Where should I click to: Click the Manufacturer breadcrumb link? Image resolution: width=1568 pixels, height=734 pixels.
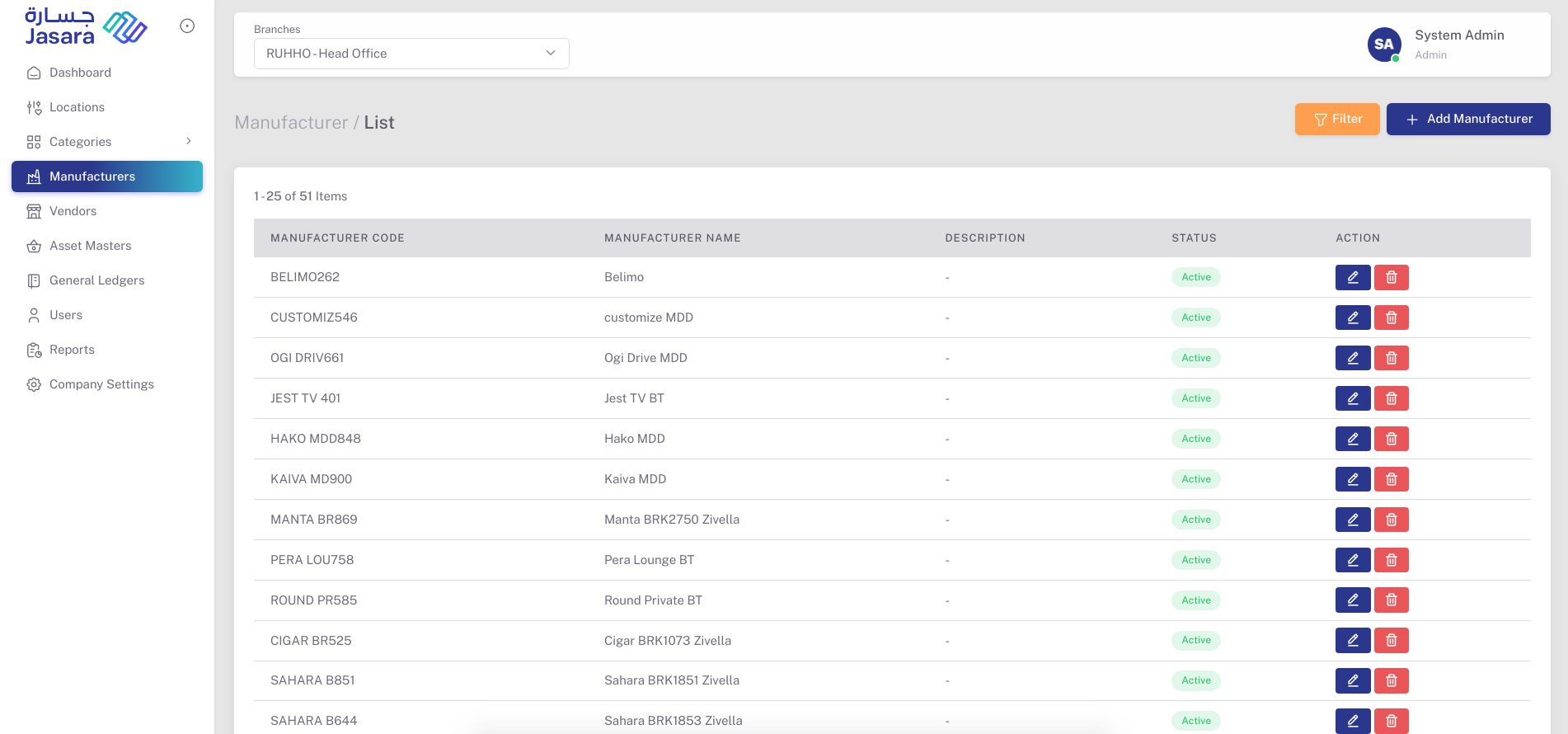291,123
